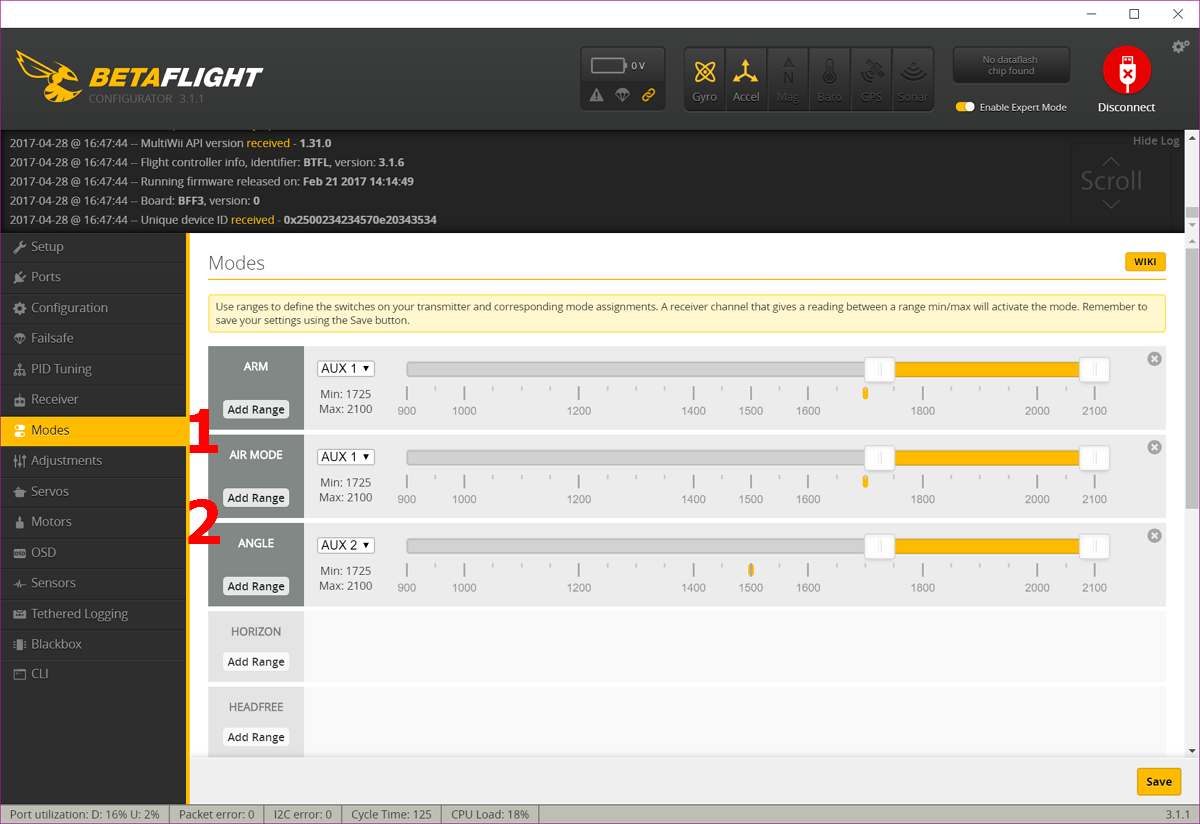Click the Unique device ID log line
Viewport: 1200px width, 824px height.
[x=223, y=220]
